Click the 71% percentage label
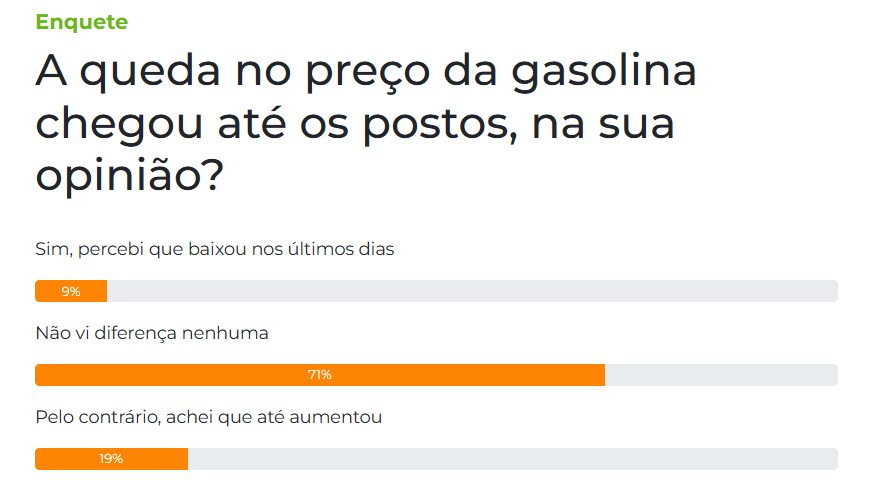Viewport: 884px width, 490px height. (x=320, y=375)
